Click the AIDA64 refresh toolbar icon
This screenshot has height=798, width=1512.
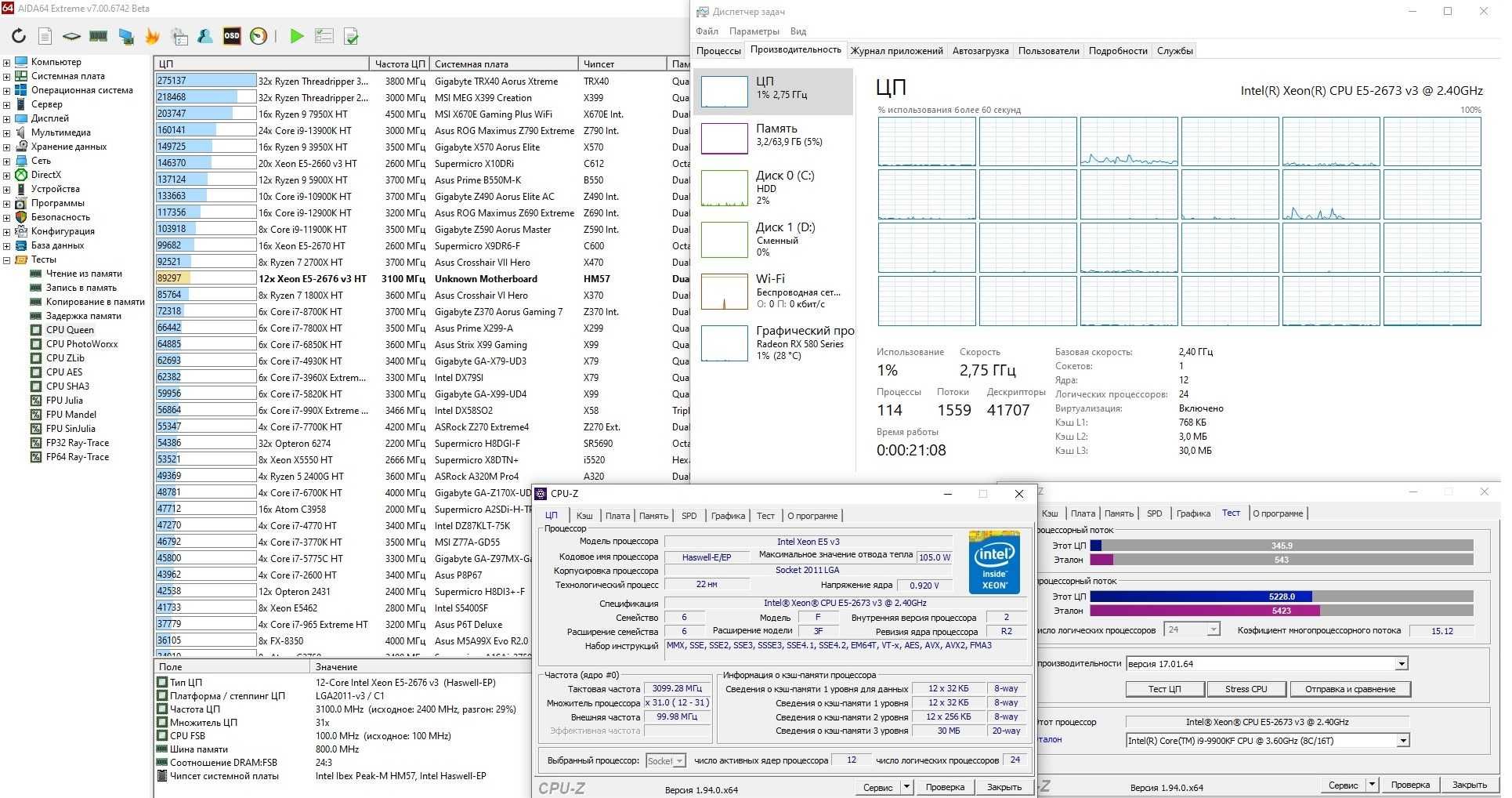tap(19, 36)
